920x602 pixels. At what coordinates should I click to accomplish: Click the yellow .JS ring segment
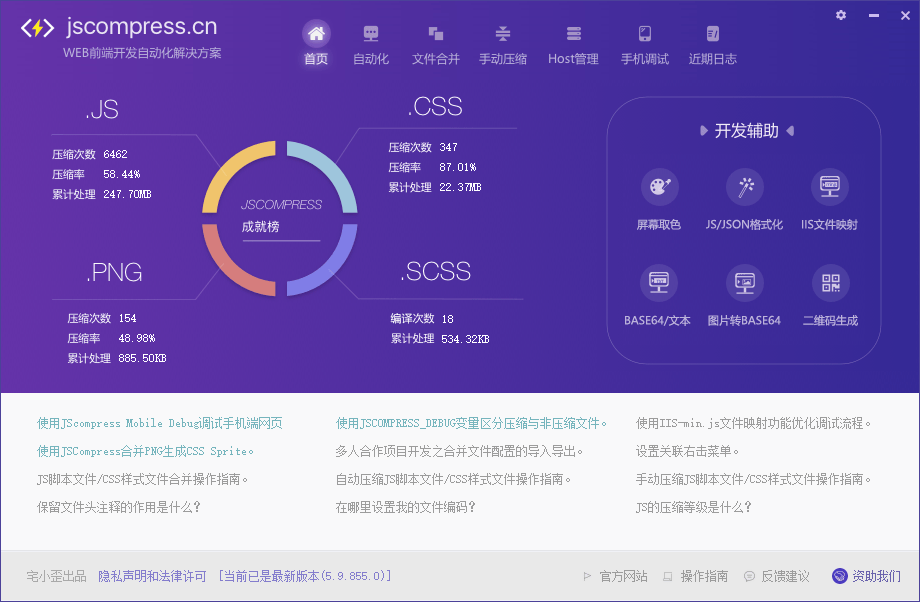tap(230, 168)
